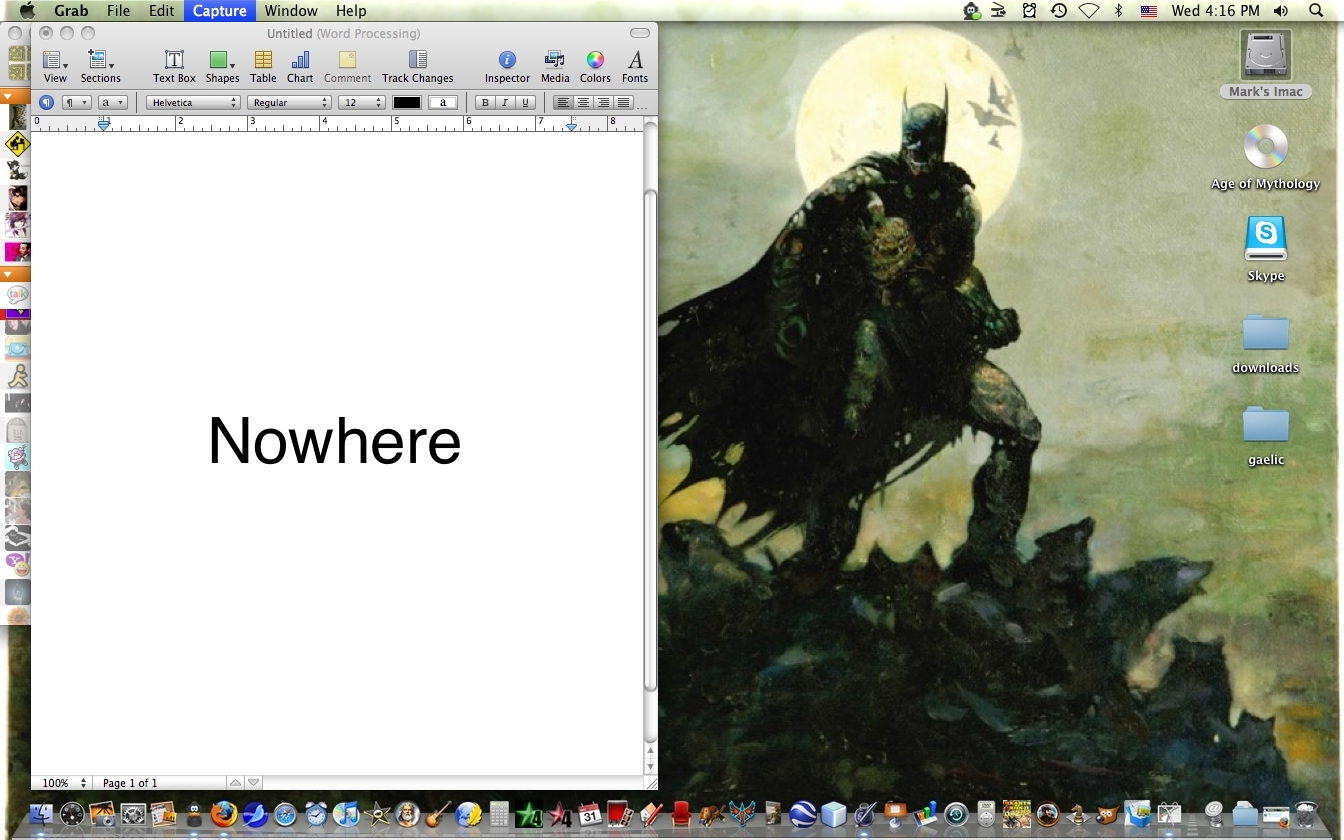1344x840 pixels.
Task: Align text left
Action: 563,102
